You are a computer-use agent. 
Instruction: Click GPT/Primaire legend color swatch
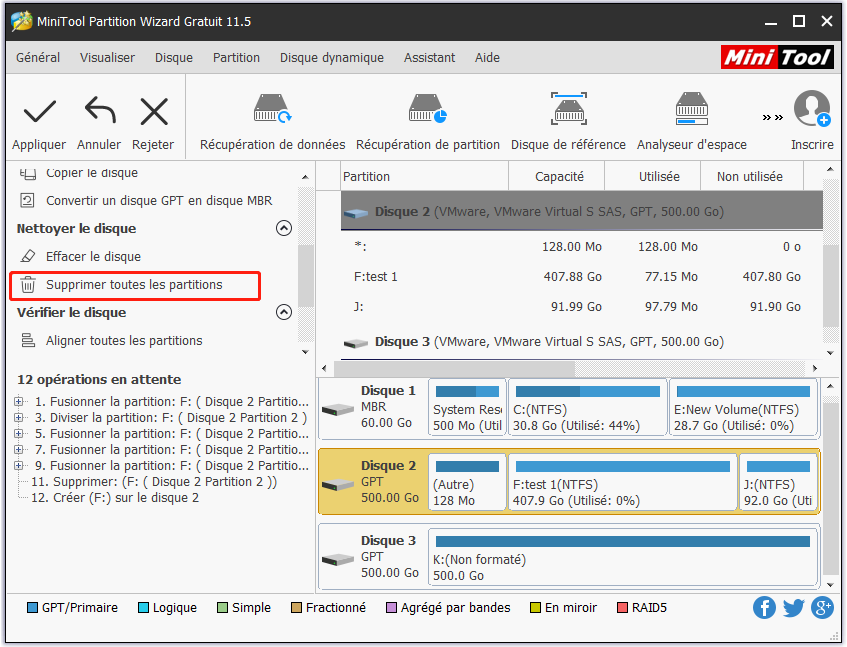pos(32,608)
